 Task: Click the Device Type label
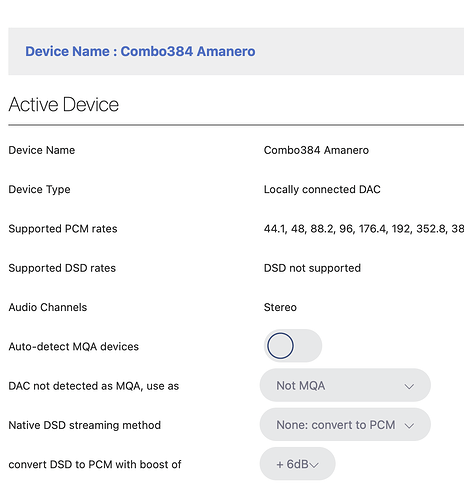(x=39, y=189)
